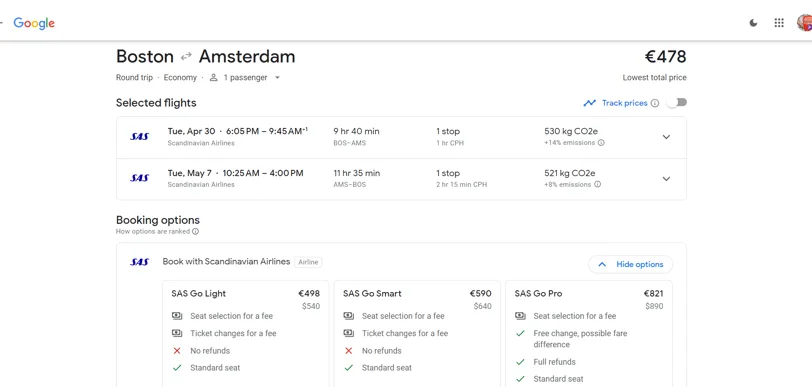Click the €821 SAS Go Pro price
The height and width of the screenshot is (387, 812).
click(654, 294)
